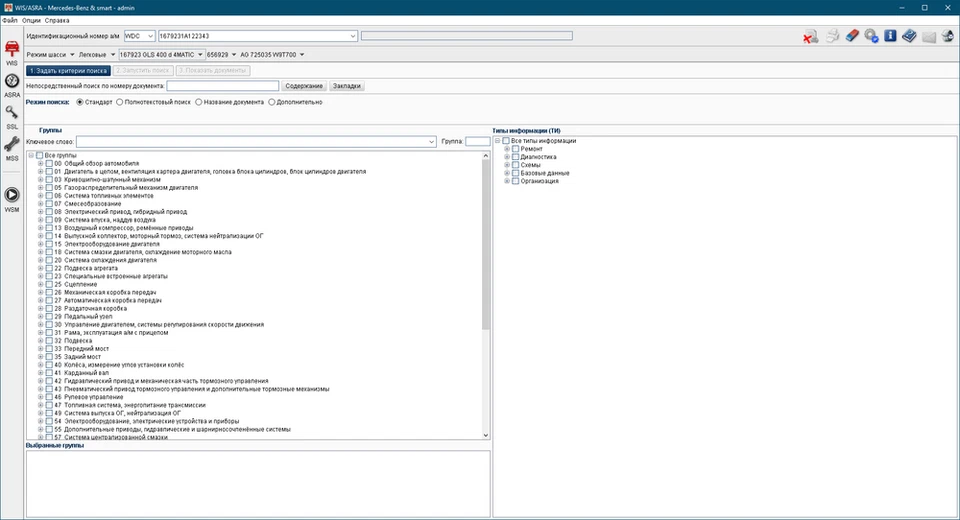Open the Справка menu
This screenshot has width=960, height=520.
pyautogui.click(x=58, y=20)
